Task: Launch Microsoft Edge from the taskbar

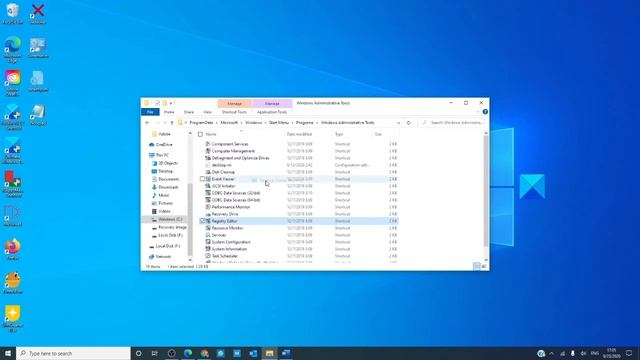Action: click(x=188, y=353)
